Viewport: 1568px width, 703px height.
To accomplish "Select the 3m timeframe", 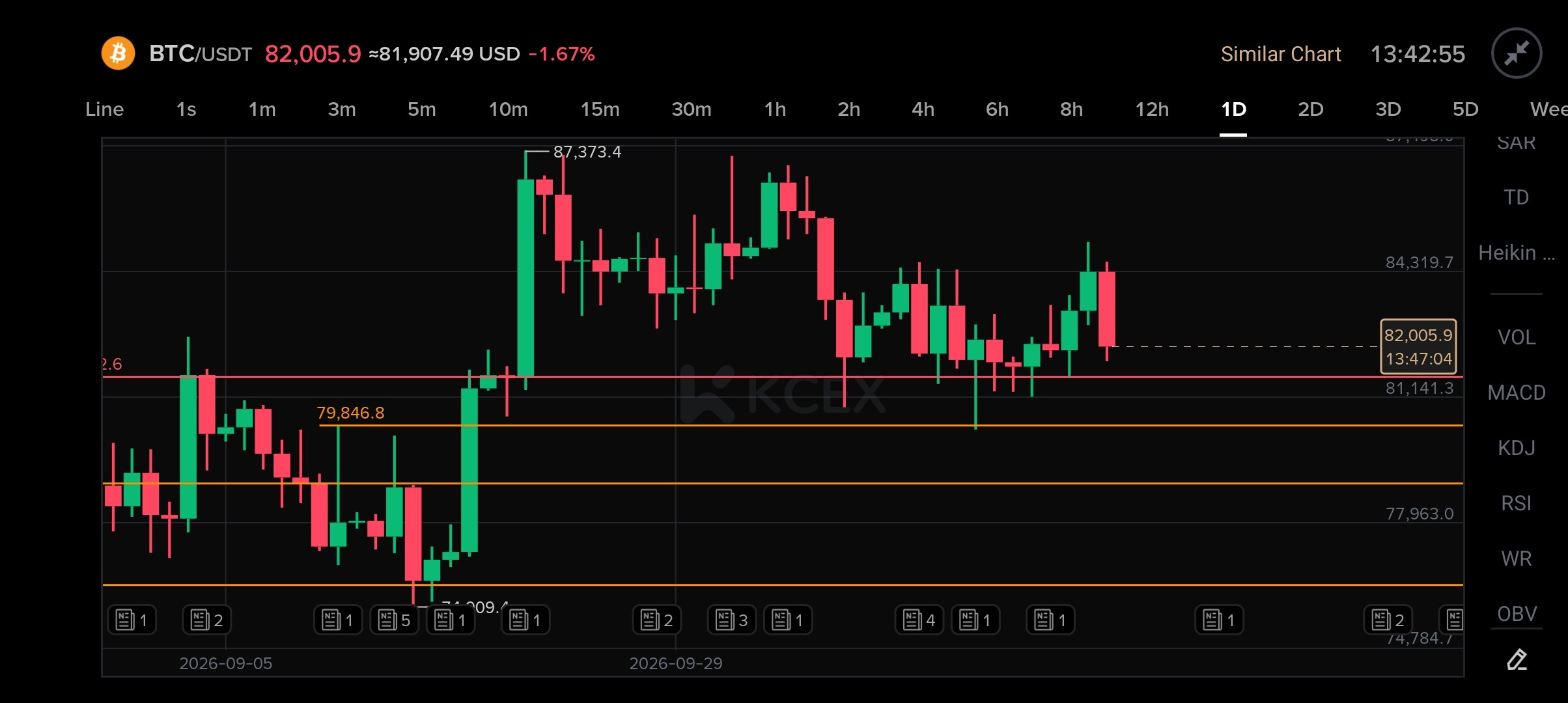I will point(341,109).
